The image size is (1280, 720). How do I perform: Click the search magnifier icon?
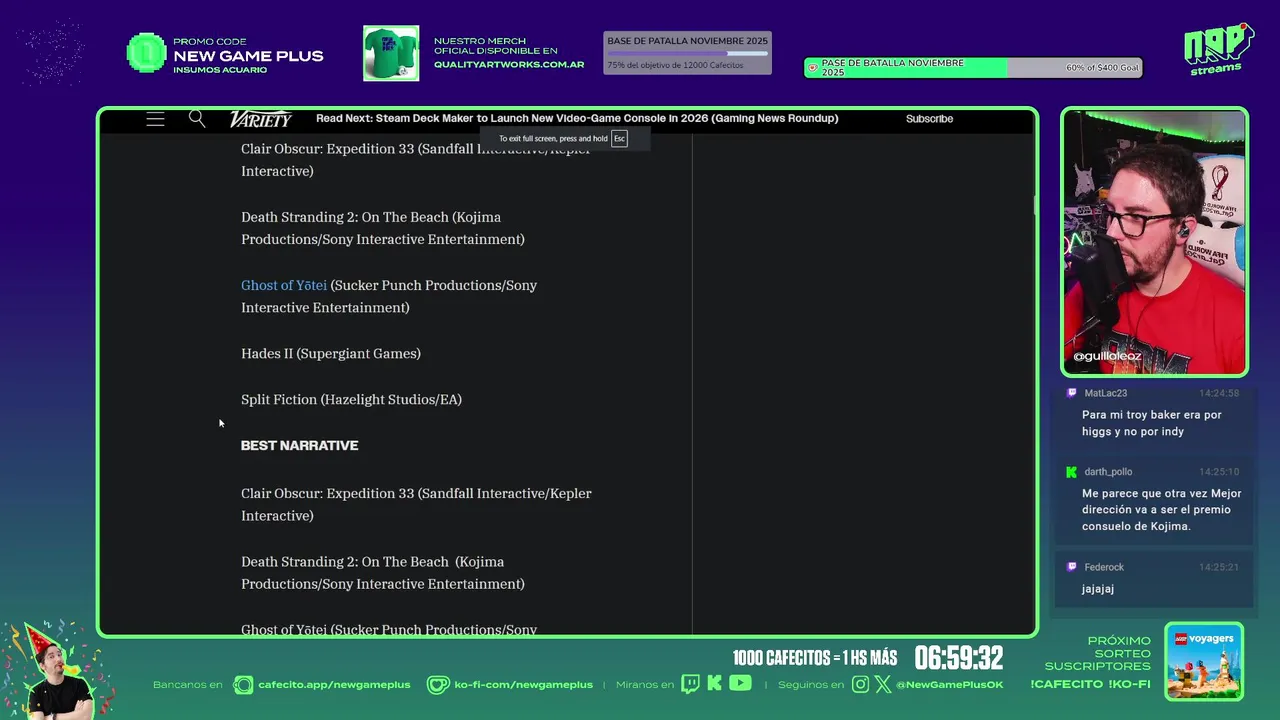coord(197,119)
